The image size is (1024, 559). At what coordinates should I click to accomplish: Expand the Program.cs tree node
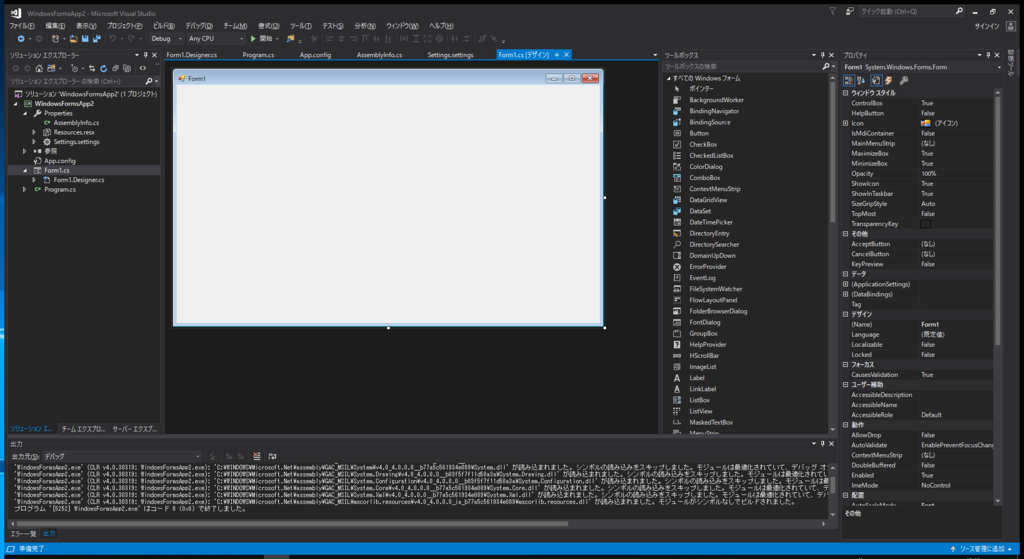coord(25,189)
